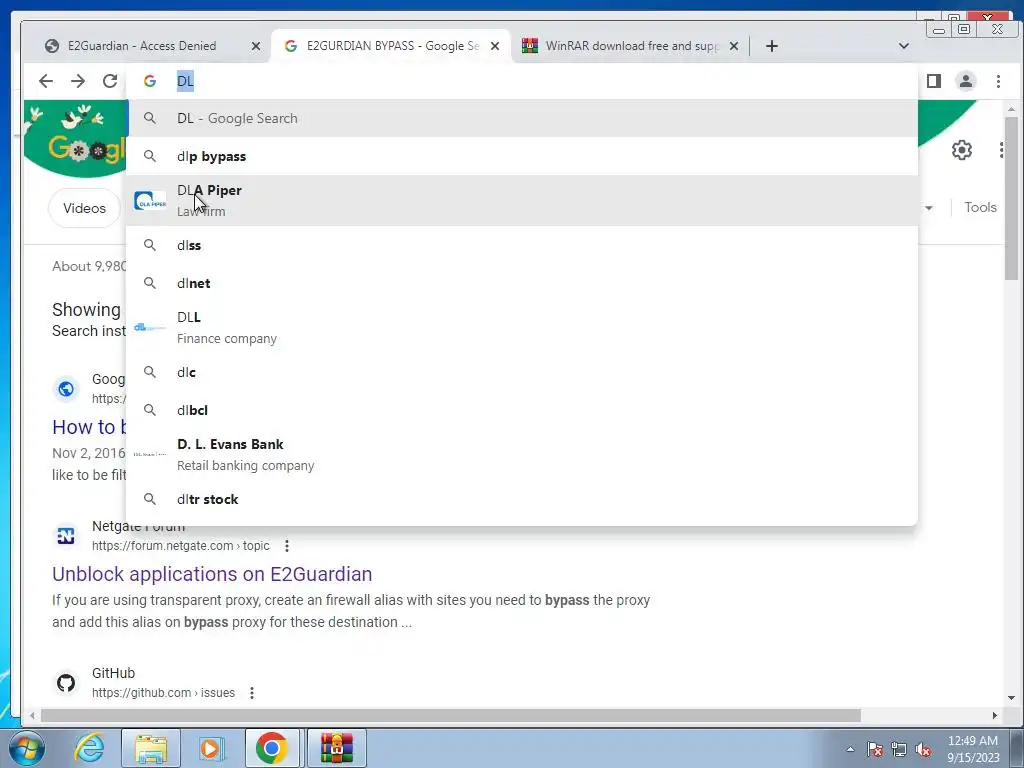The width and height of the screenshot is (1024, 768).
Task: Choose the 'dlp bypass' suggestion
Action: (522, 156)
